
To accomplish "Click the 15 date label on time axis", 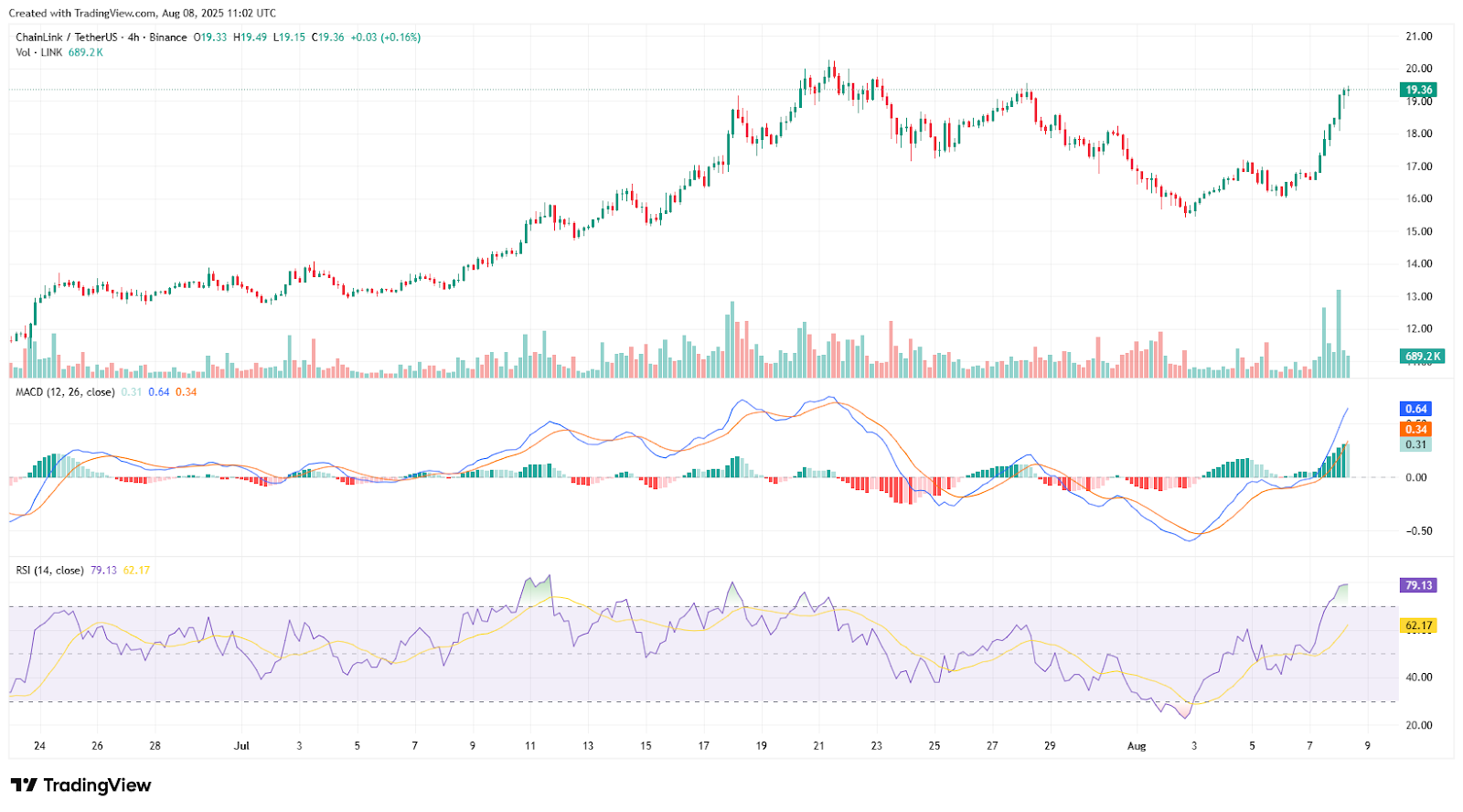I will tap(646, 746).
